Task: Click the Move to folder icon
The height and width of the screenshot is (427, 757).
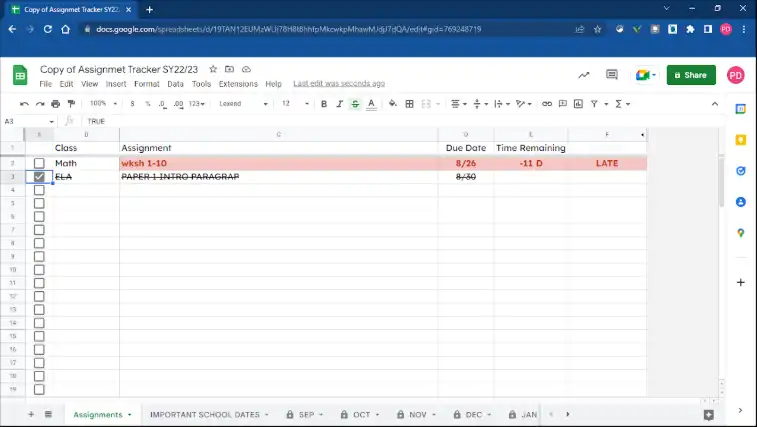Action: pyautogui.click(x=229, y=69)
